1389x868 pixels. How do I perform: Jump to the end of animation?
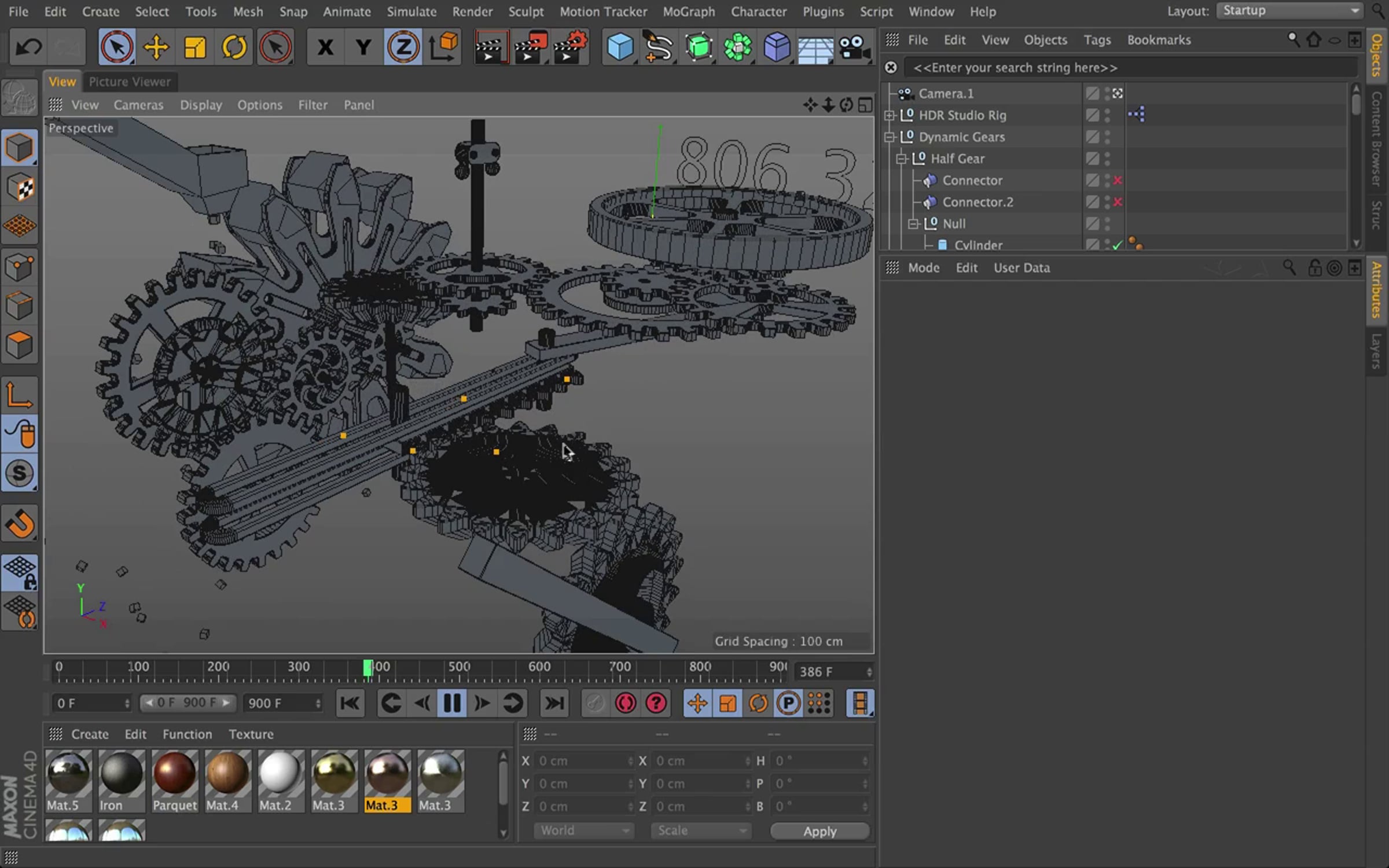554,703
